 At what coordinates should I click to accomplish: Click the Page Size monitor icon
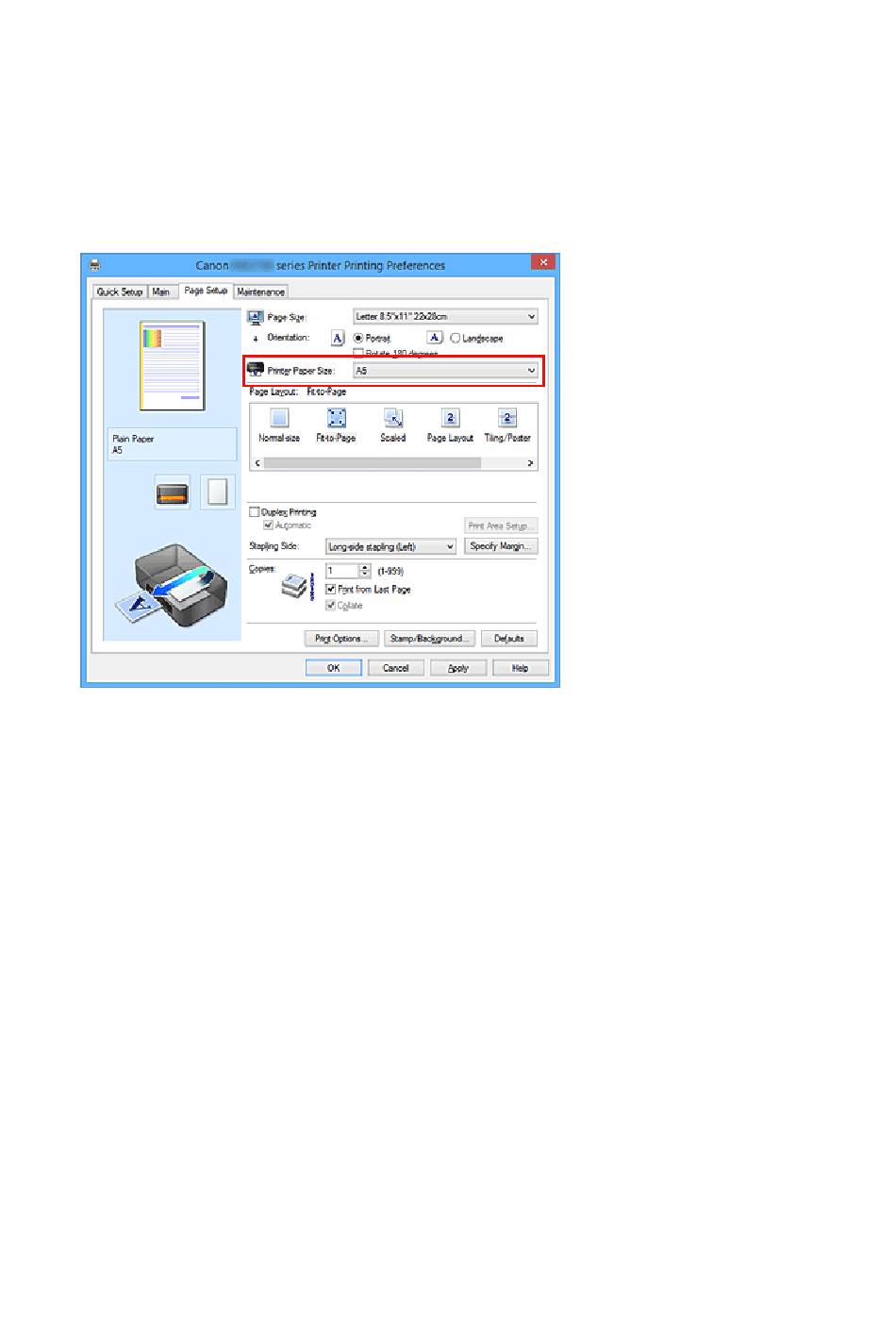pos(255,317)
